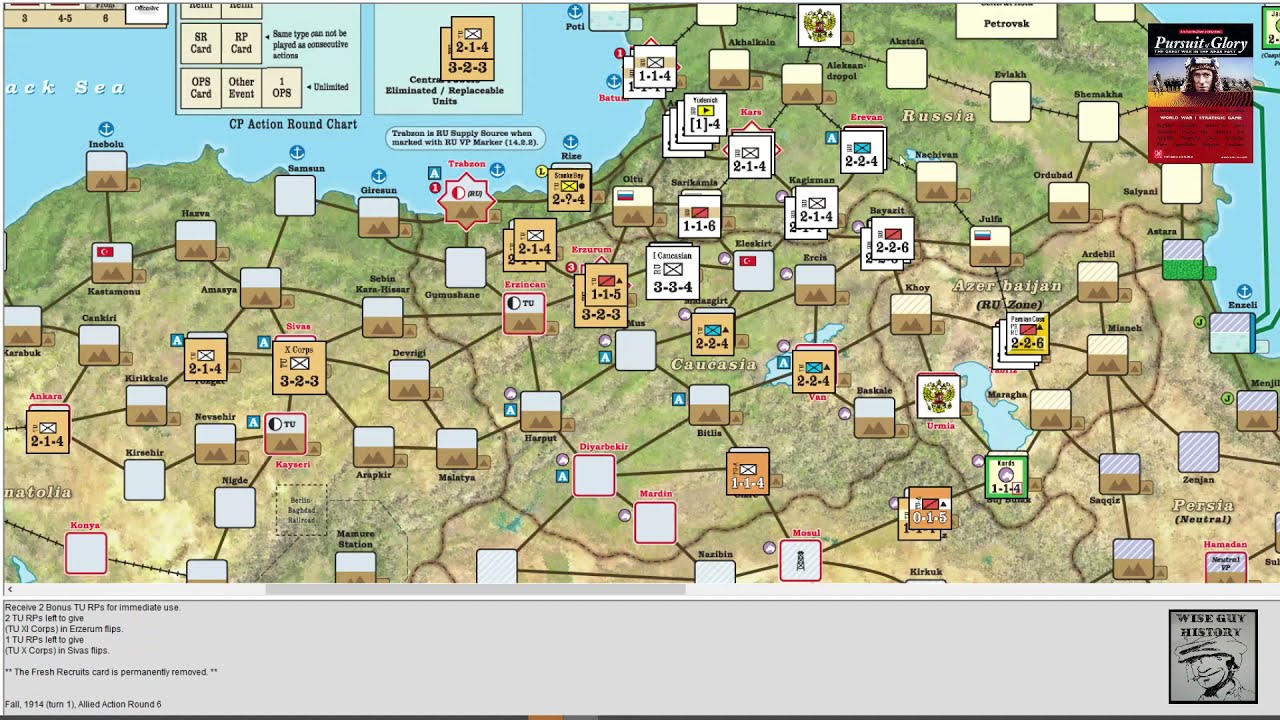This screenshot has width=1280, height=720.
Task: Click the anchor port icon at Rize
Action: [570, 143]
